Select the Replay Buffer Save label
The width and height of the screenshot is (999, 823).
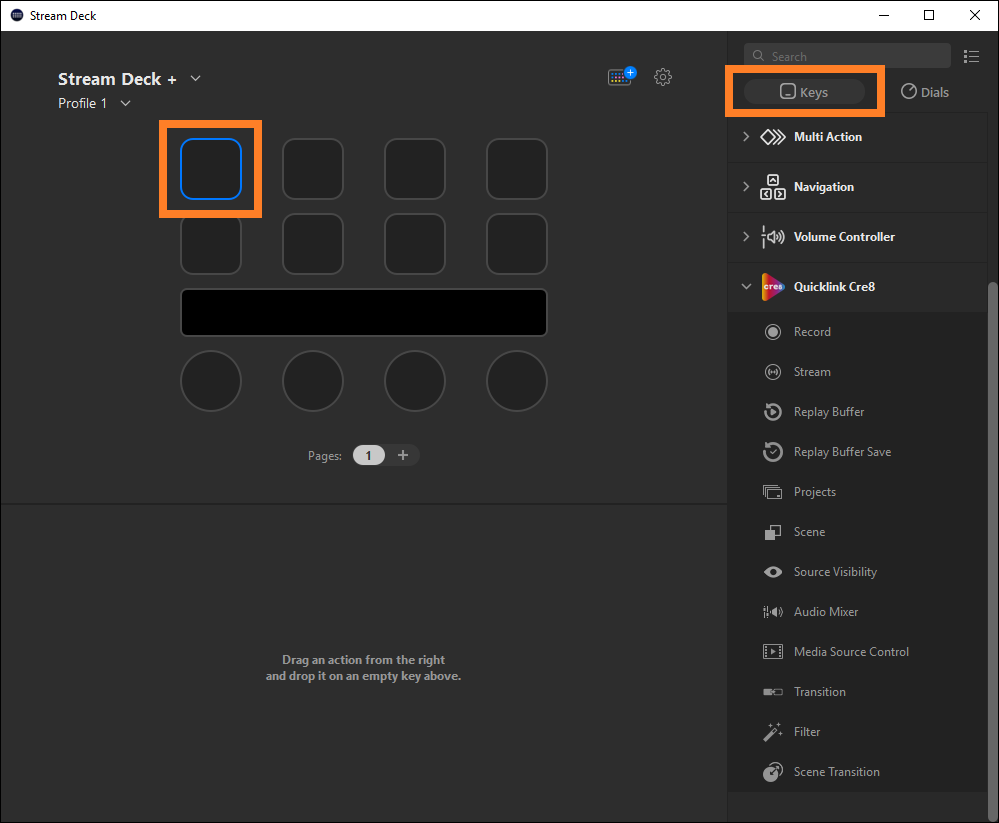(842, 452)
